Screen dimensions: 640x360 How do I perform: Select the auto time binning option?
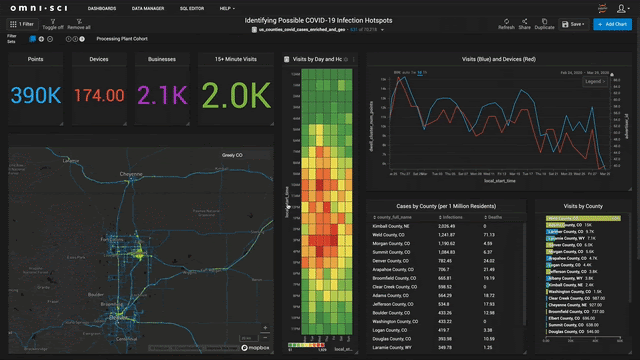click(x=406, y=72)
